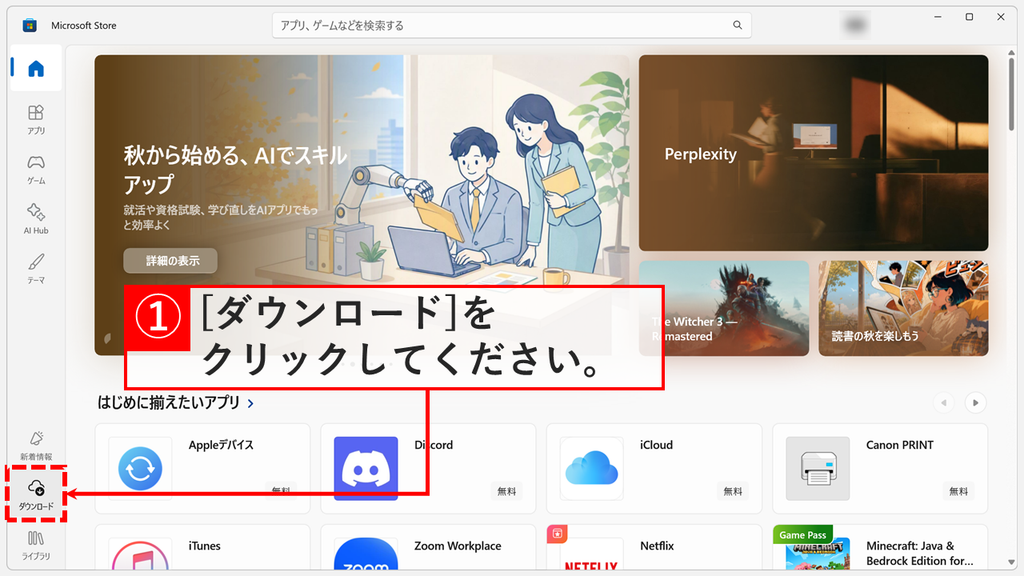Screen dimensions: 1024x576
Task: Click the 無料 label on iCloud card
Action: coord(733,491)
